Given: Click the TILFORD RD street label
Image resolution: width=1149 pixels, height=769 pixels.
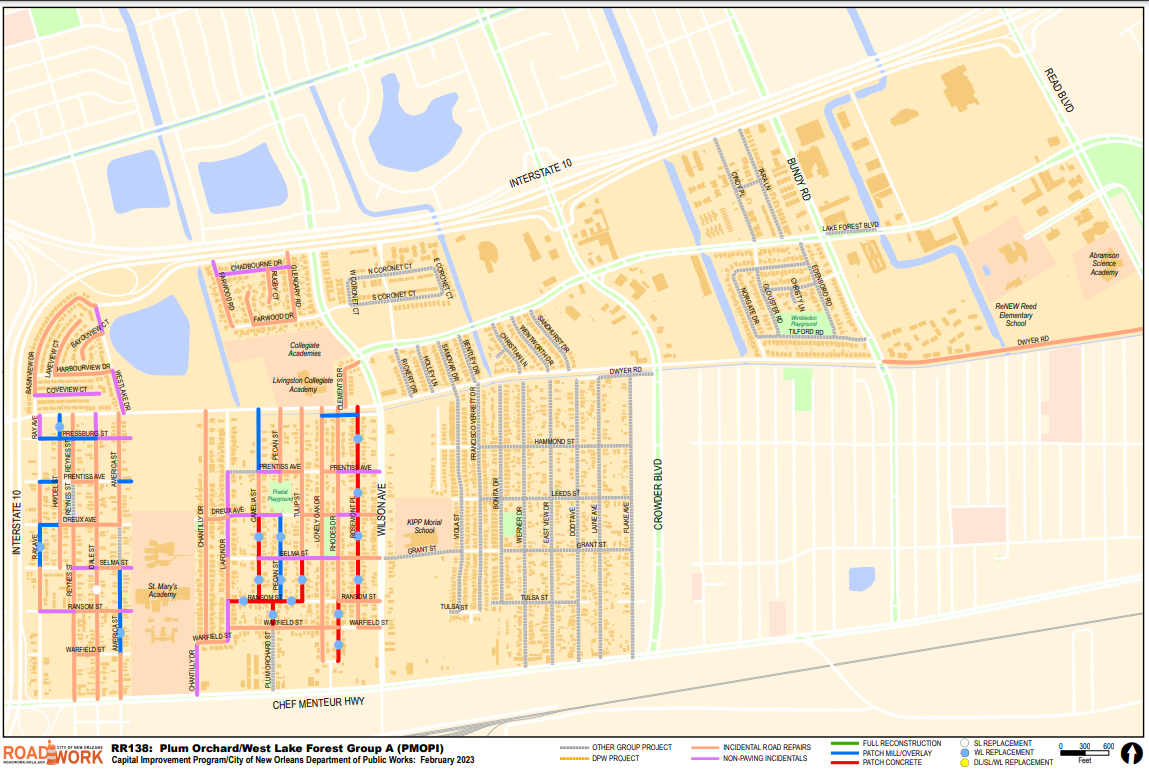Looking at the screenshot, I should (806, 332).
